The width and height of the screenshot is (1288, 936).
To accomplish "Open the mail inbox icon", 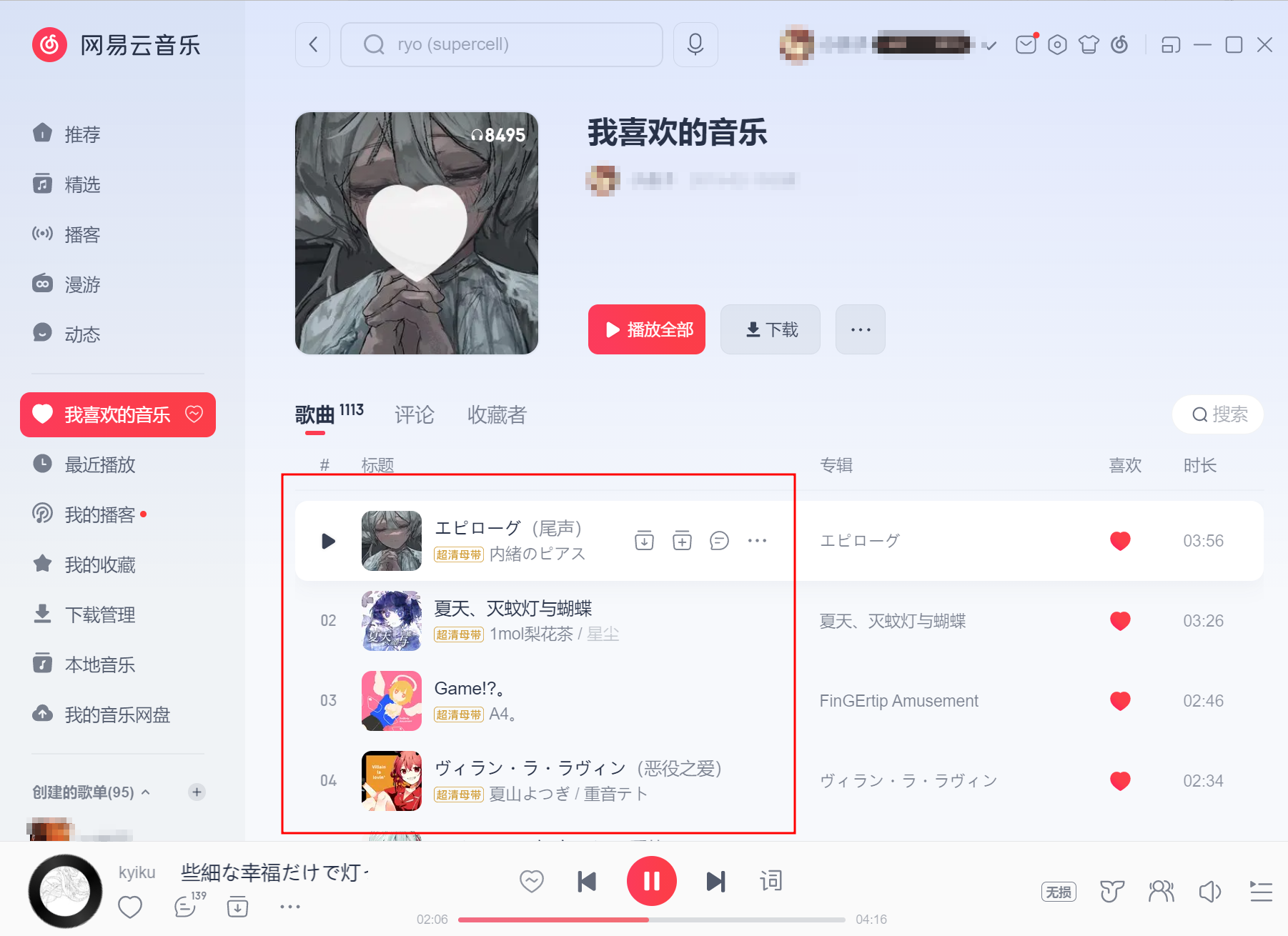I will point(1026,44).
